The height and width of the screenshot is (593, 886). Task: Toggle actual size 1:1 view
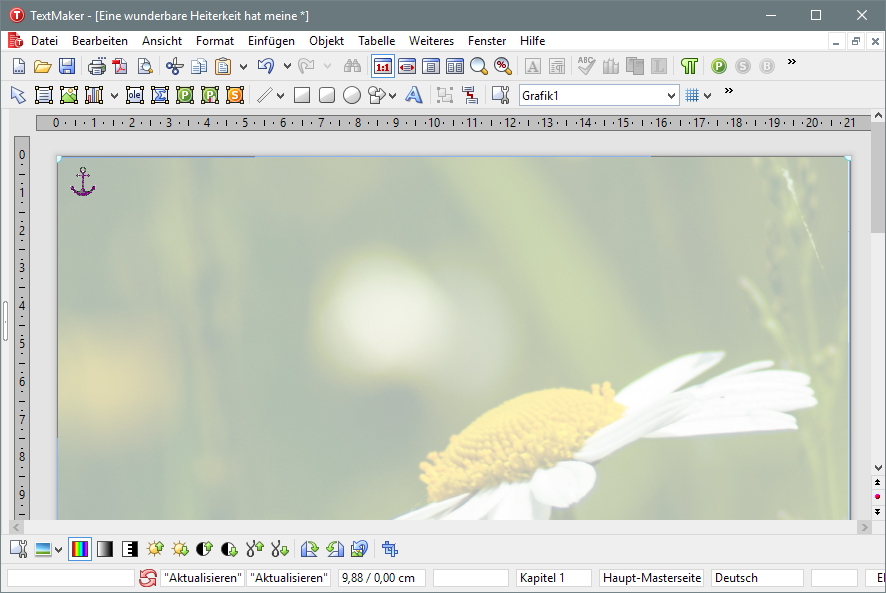click(383, 66)
